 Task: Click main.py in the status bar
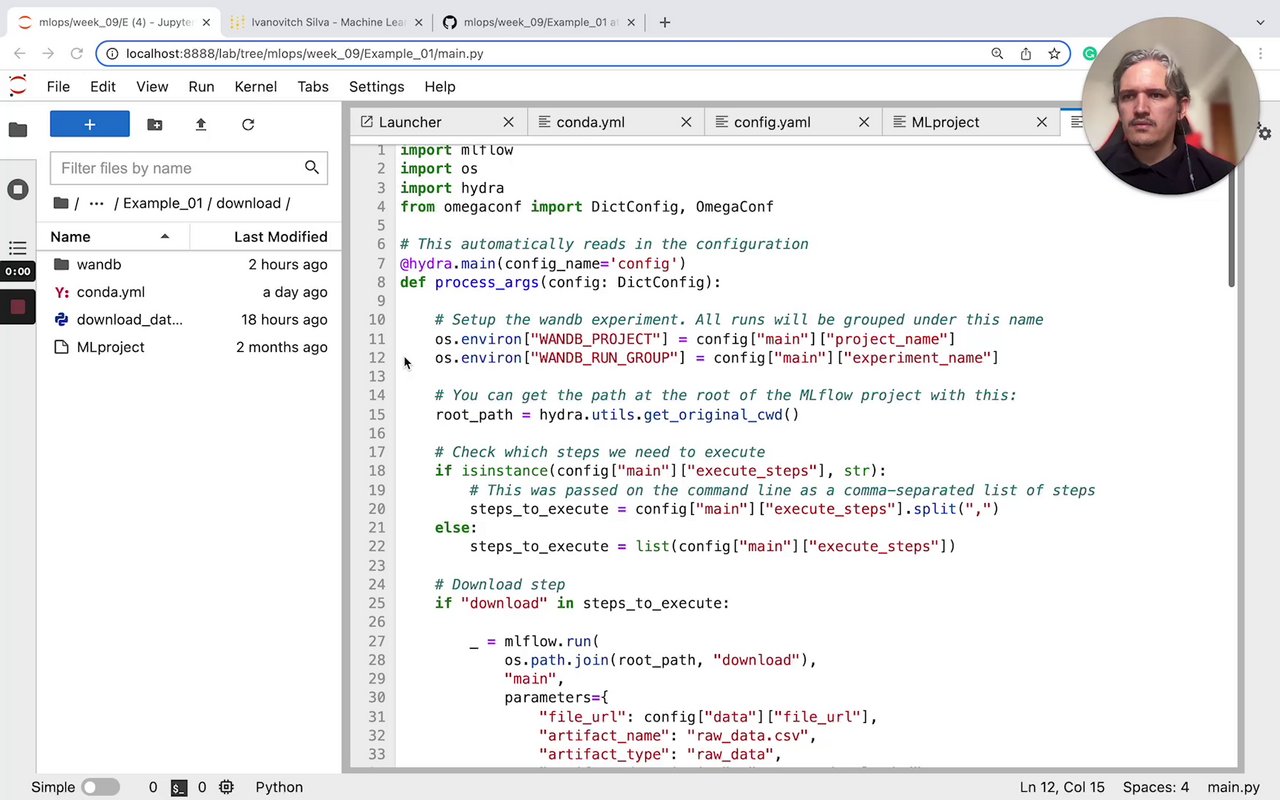[x=1233, y=787]
